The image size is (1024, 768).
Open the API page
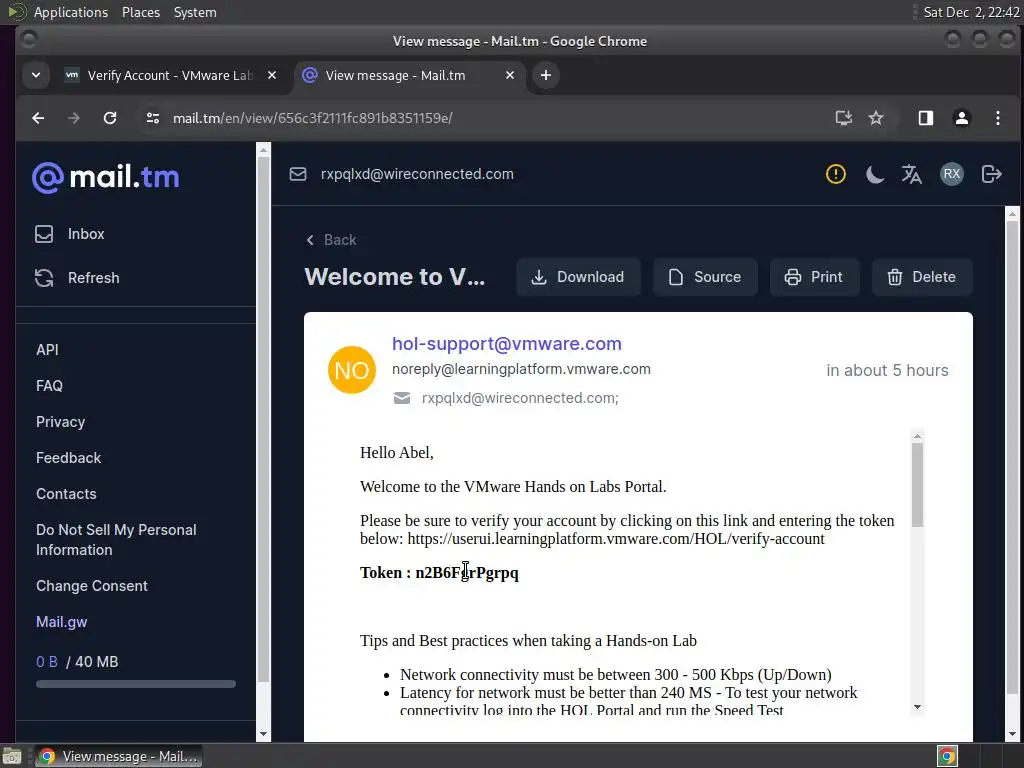47,350
